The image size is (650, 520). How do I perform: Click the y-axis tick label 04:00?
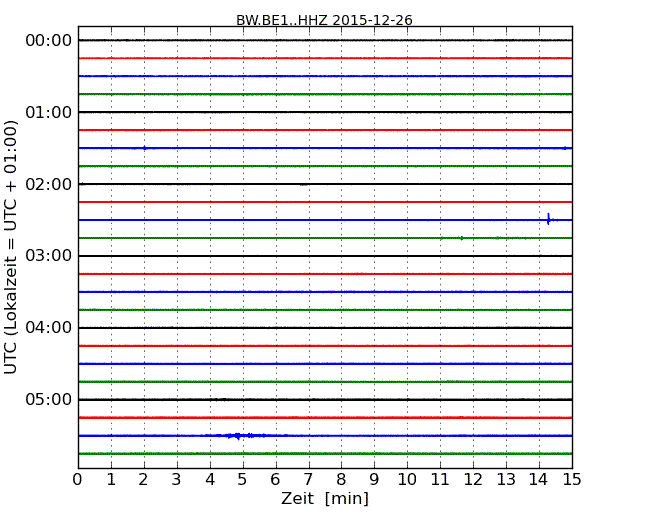pyautogui.click(x=49, y=328)
